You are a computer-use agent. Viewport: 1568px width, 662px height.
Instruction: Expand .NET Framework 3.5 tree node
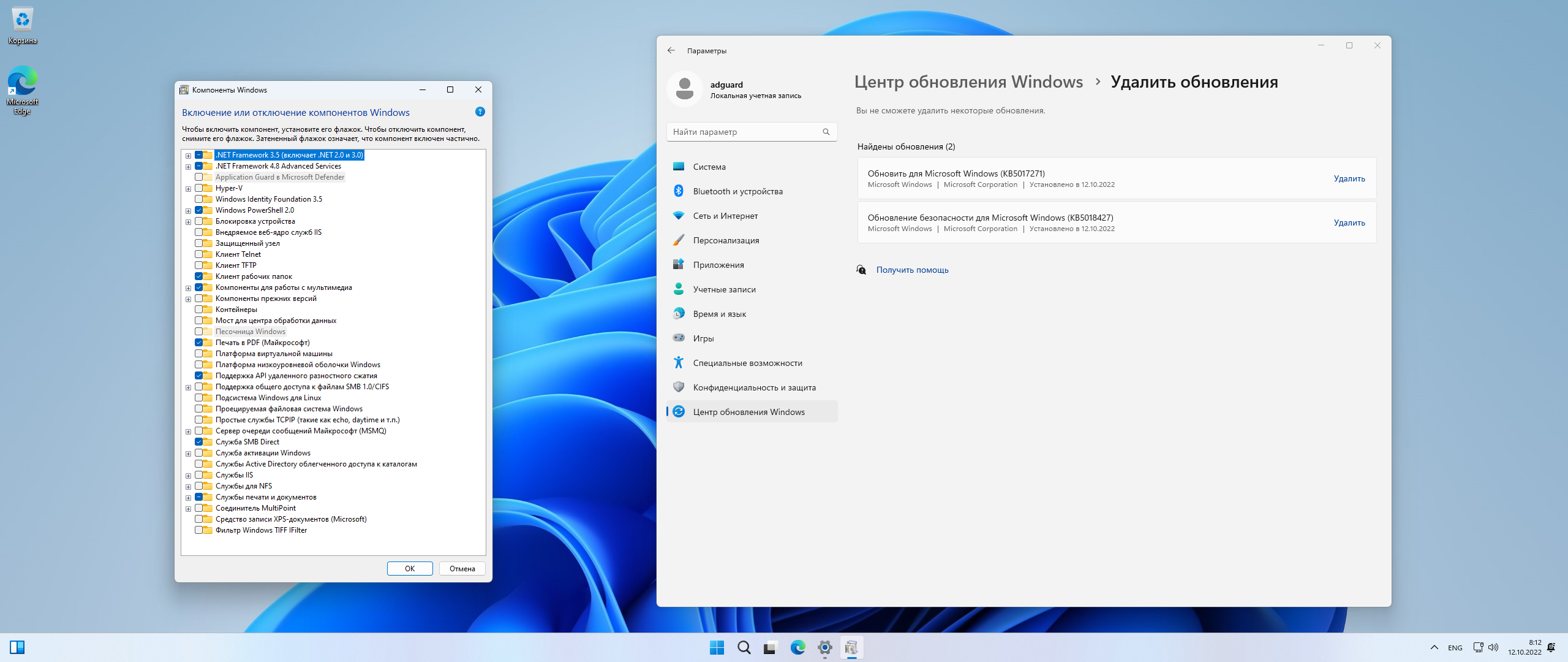pyautogui.click(x=188, y=156)
